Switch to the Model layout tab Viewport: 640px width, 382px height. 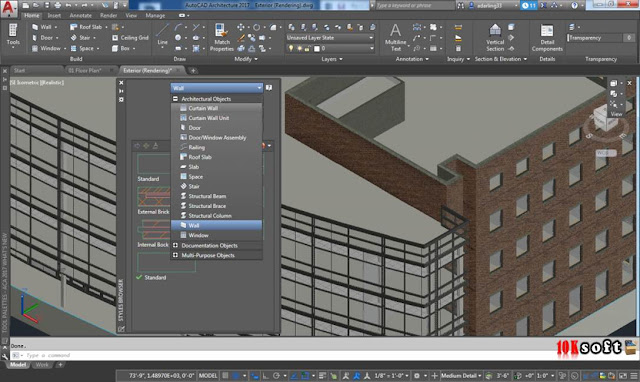18,365
